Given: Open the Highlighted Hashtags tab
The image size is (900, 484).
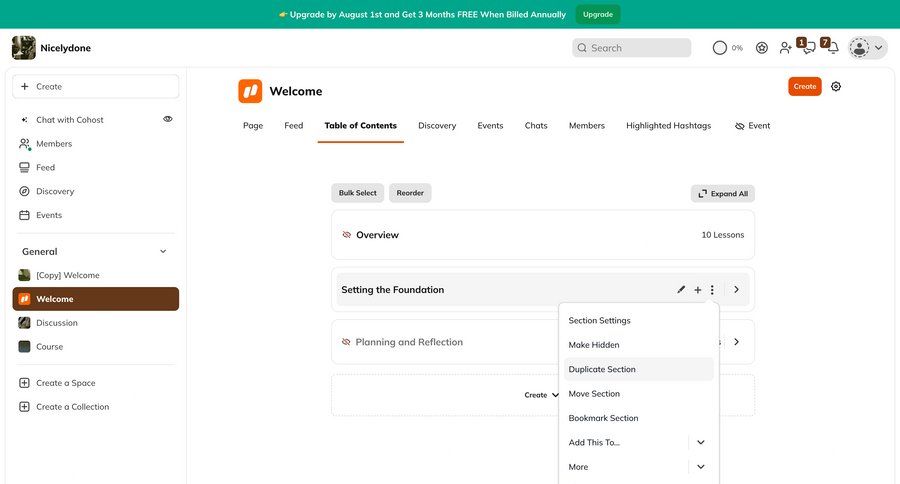Looking at the screenshot, I should point(669,125).
